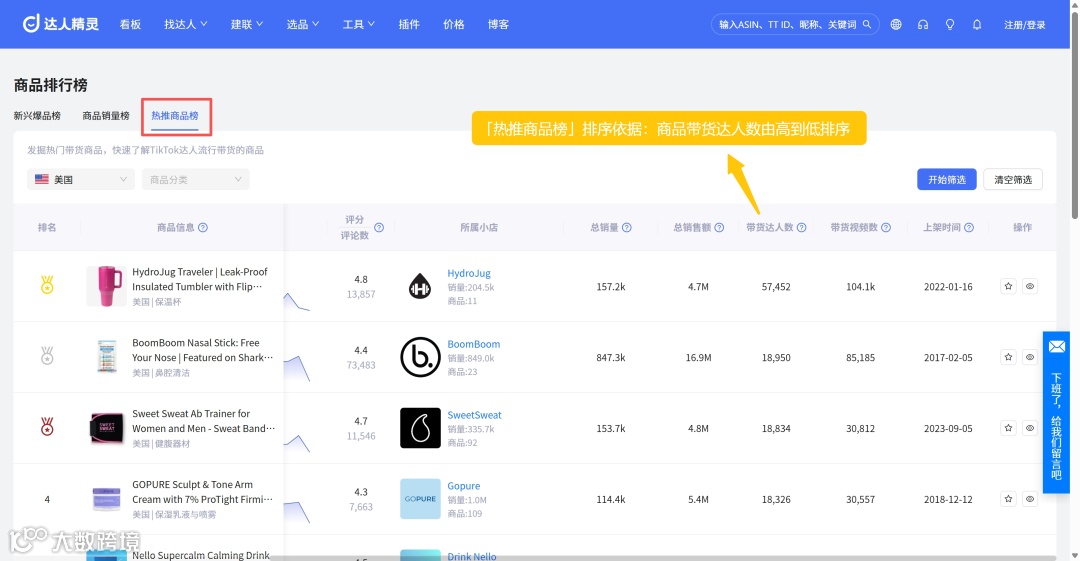
Task: Click eye icon in SweetSweat row
Action: 1030,428
